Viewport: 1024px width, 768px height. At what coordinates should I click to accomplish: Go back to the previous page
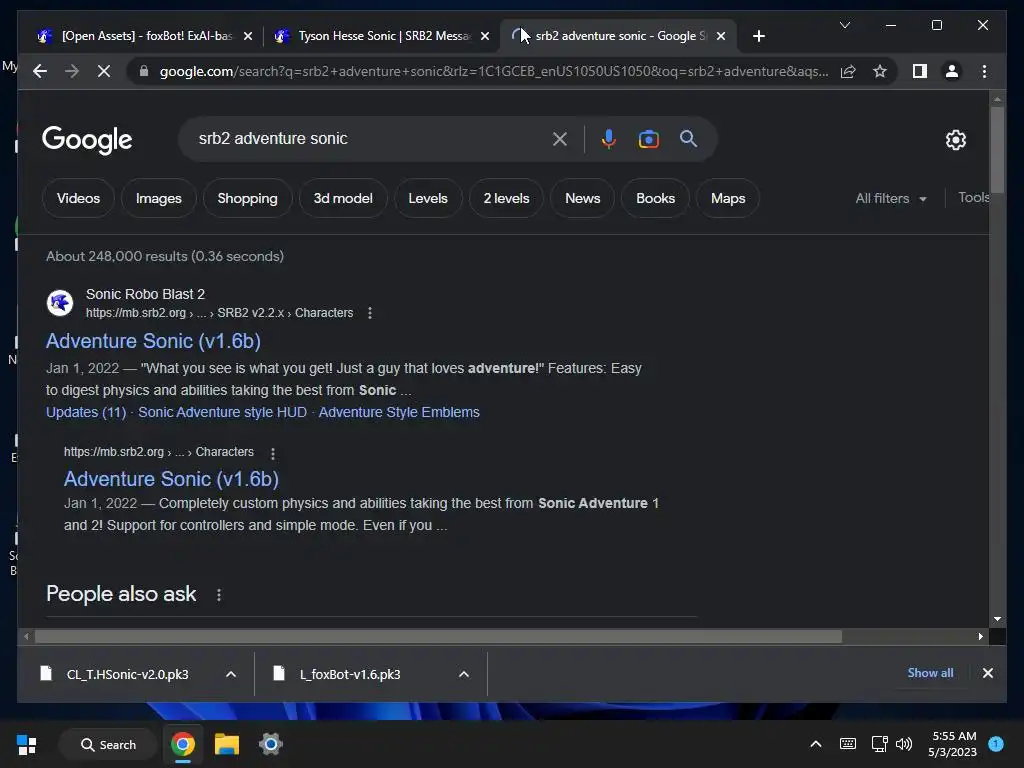(x=40, y=71)
